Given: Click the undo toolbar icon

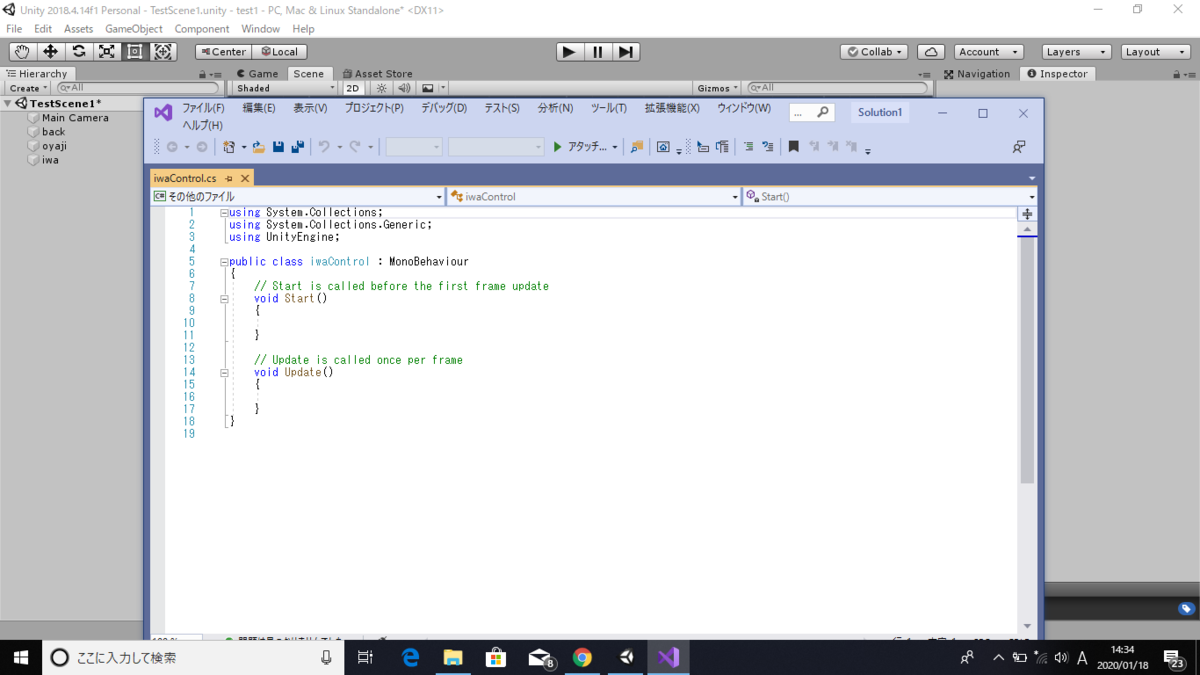Looking at the screenshot, I should tap(324, 147).
